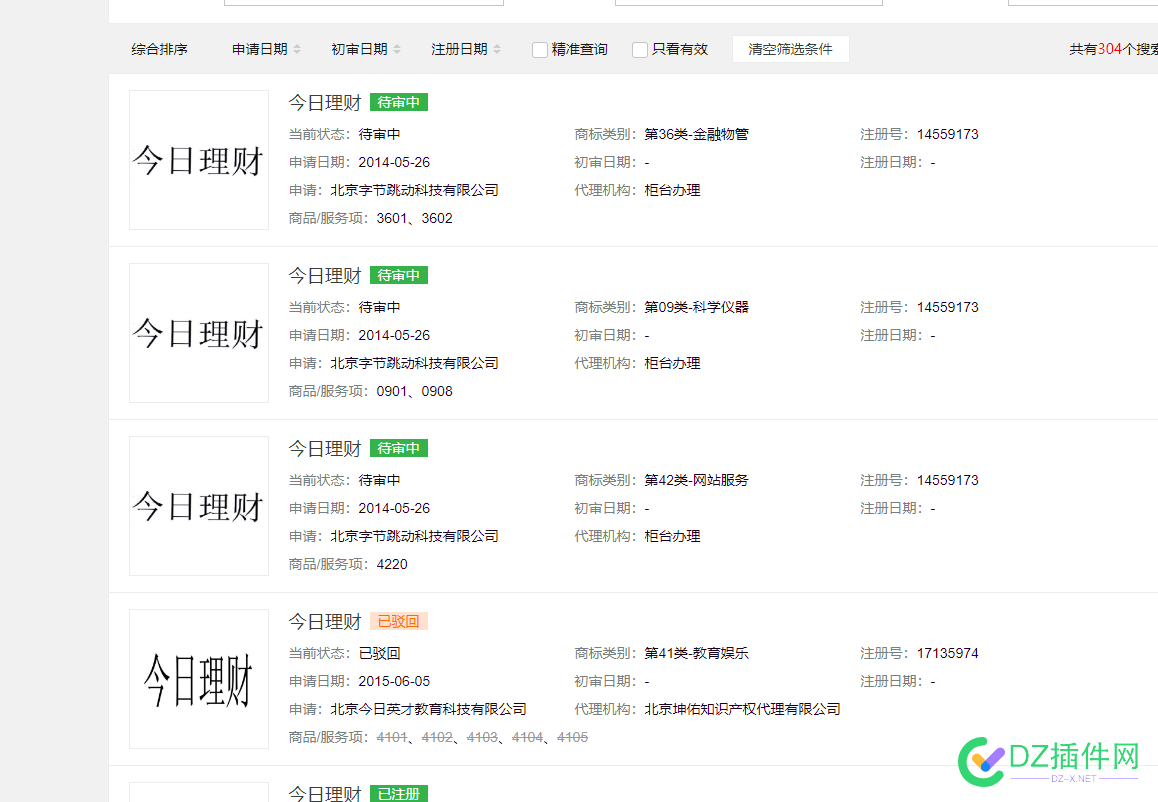Viewport: 1158px width, 802px height.
Task: Click service item 4220
Action: [392, 564]
